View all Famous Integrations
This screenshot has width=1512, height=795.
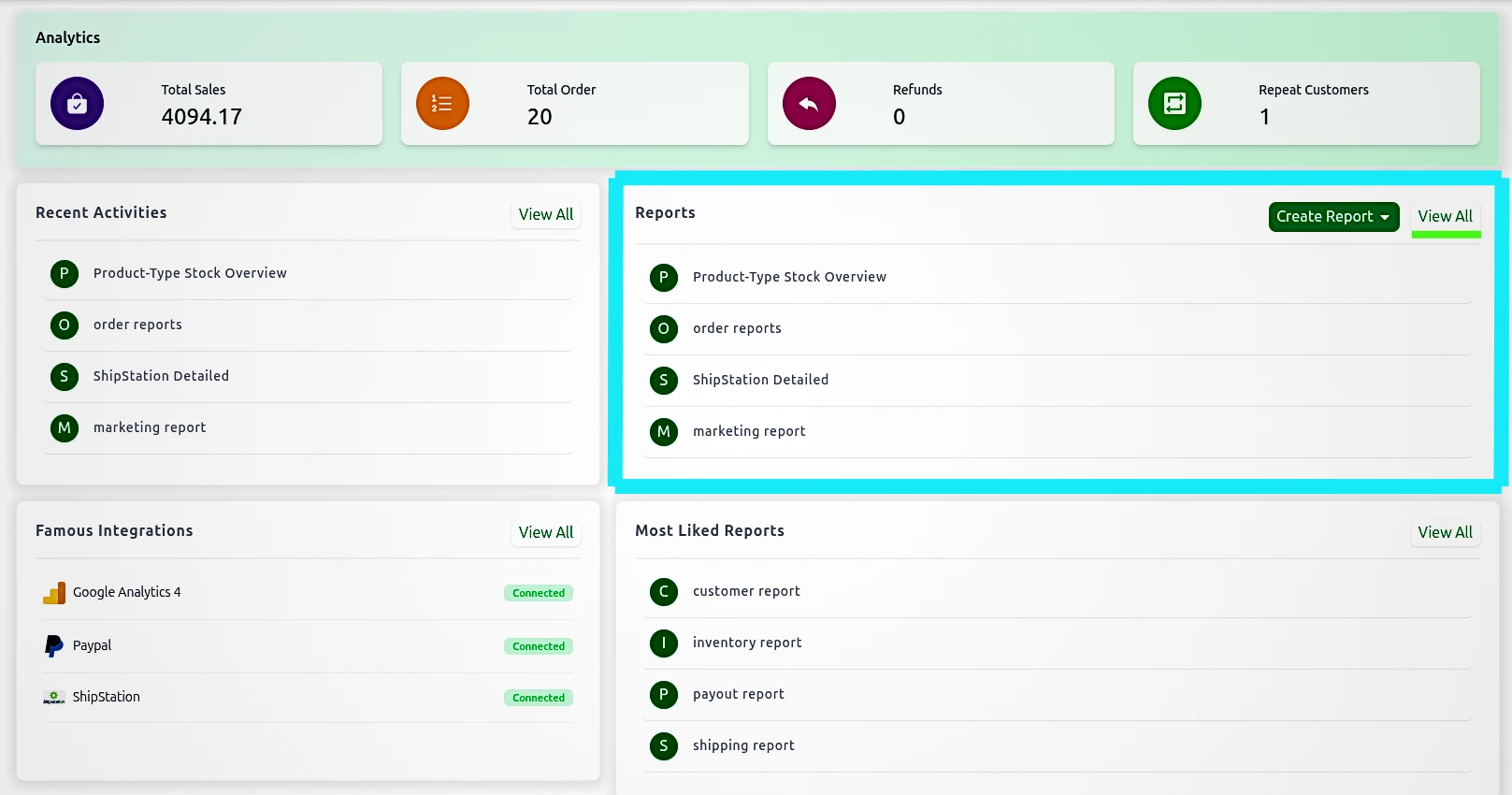tap(546, 532)
